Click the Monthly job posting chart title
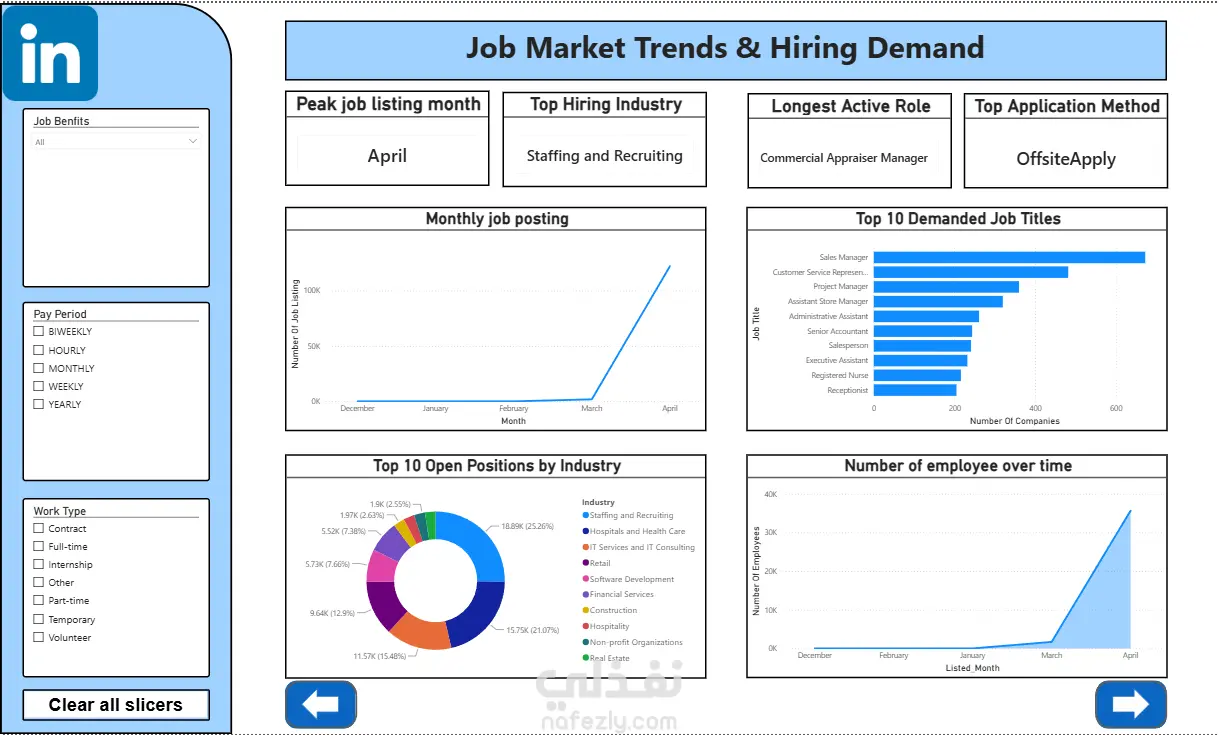 point(497,219)
